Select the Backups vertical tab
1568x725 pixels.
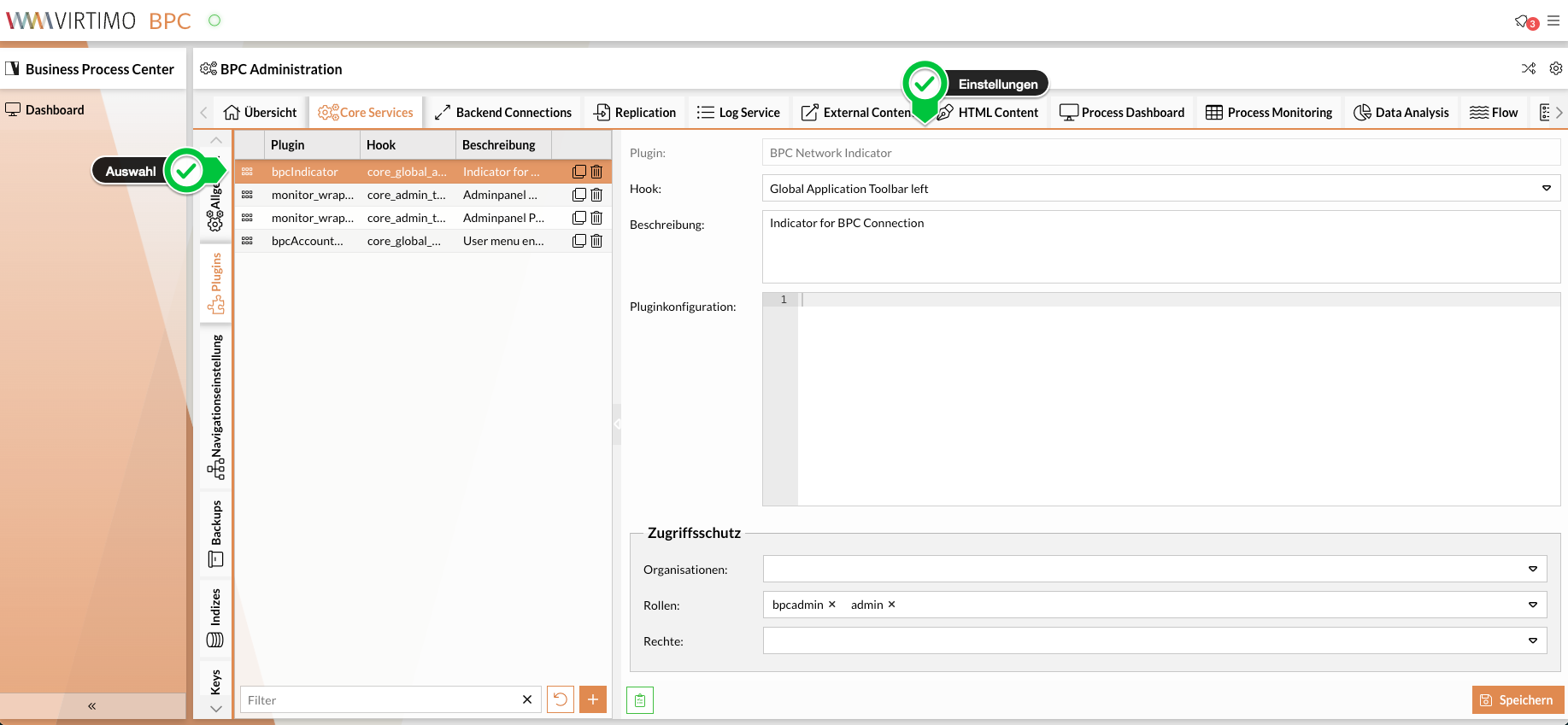click(x=215, y=534)
